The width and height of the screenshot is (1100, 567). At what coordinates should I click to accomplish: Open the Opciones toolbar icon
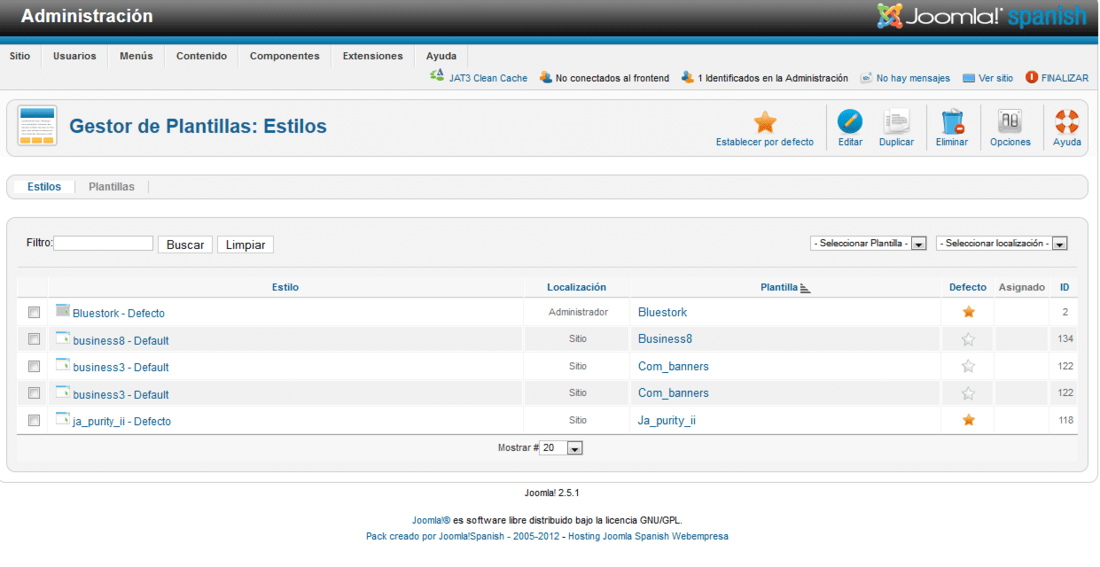1010,122
